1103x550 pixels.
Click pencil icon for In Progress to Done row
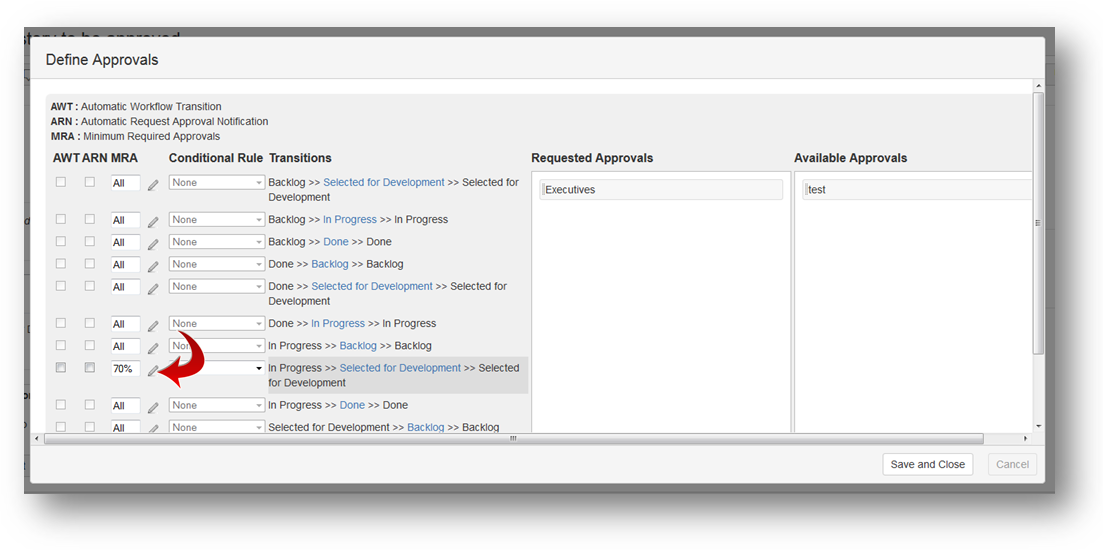153,407
